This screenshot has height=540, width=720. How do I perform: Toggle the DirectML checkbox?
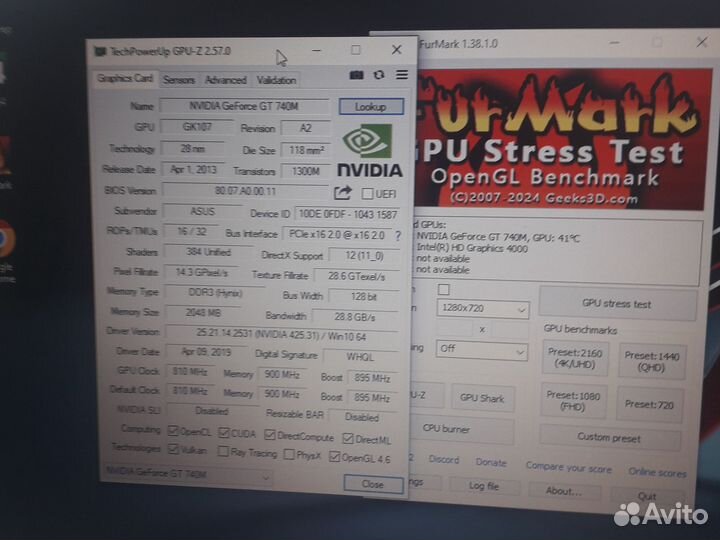click(348, 439)
